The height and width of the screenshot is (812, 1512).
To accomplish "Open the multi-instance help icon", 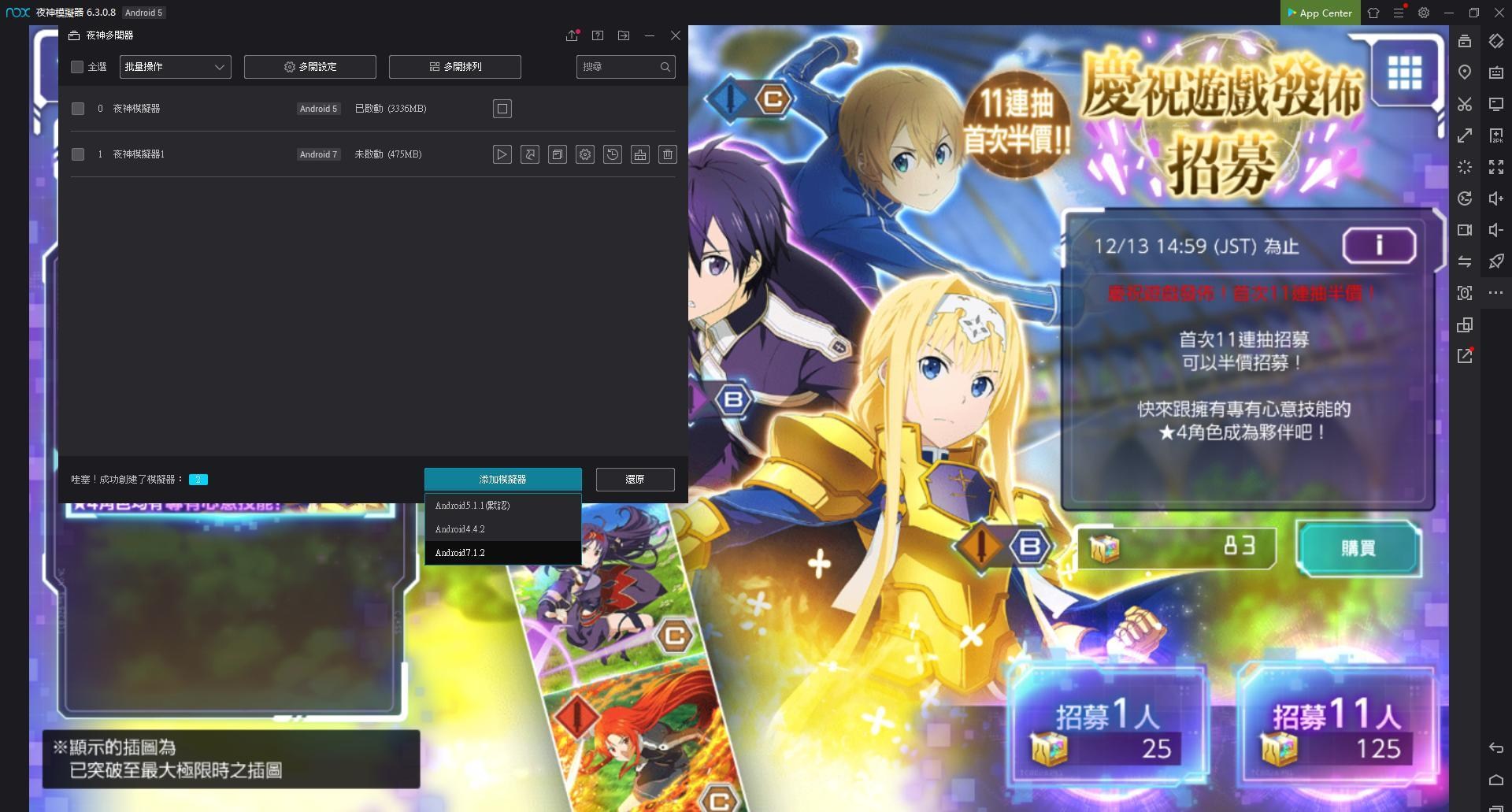I will [598, 35].
